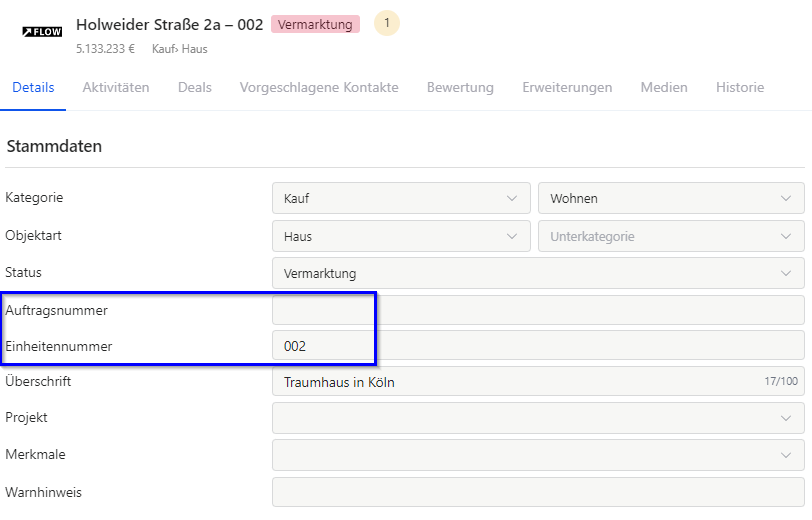Go to the Medien tab
The width and height of the screenshot is (812, 520).
coord(664,88)
